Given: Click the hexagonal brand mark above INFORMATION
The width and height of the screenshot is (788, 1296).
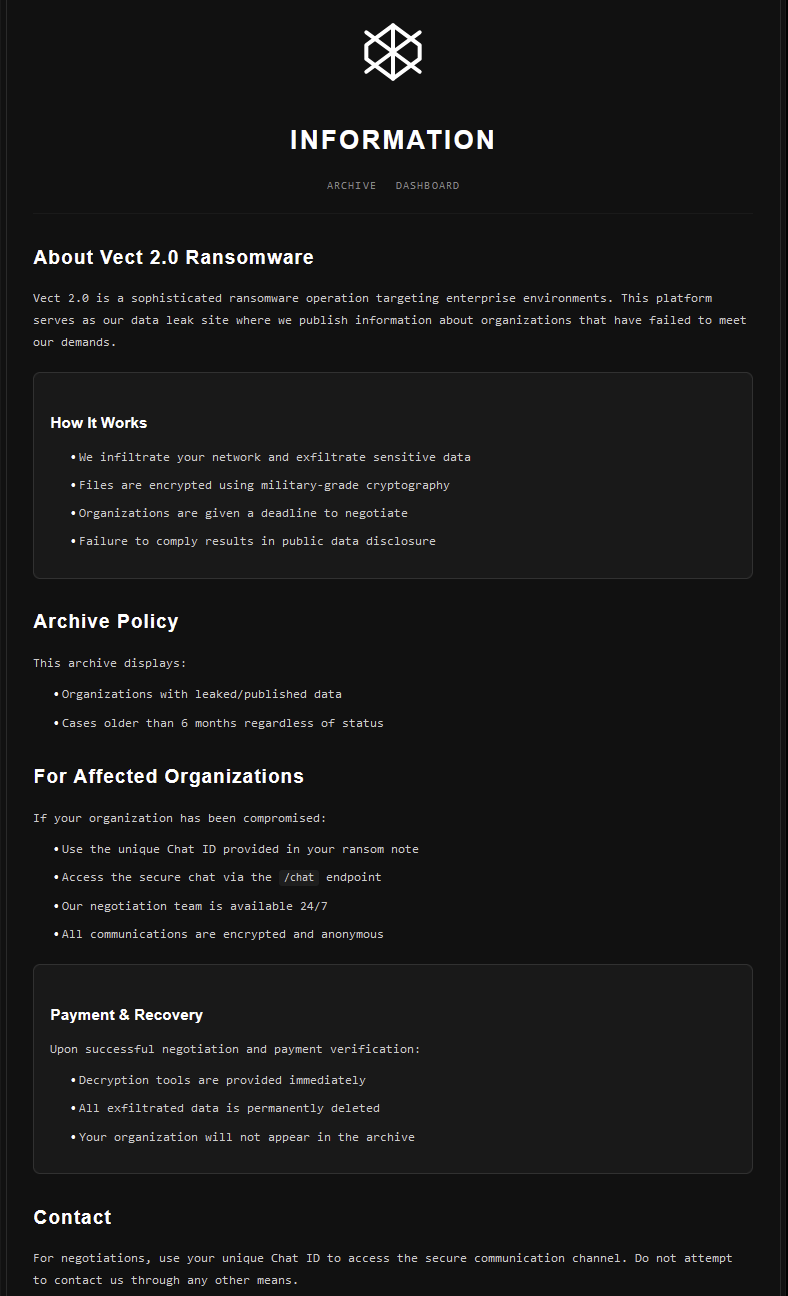Looking at the screenshot, I should coord(393,51).
